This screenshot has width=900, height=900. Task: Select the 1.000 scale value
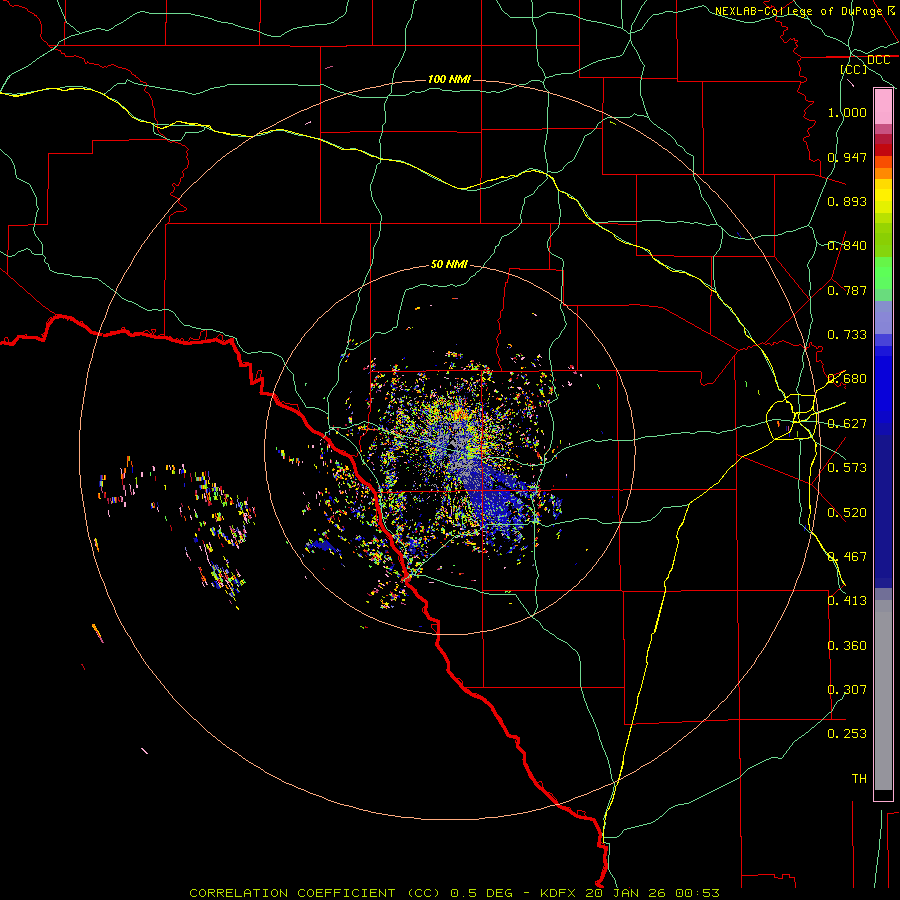pyautogui.click(x=847, y=112)
